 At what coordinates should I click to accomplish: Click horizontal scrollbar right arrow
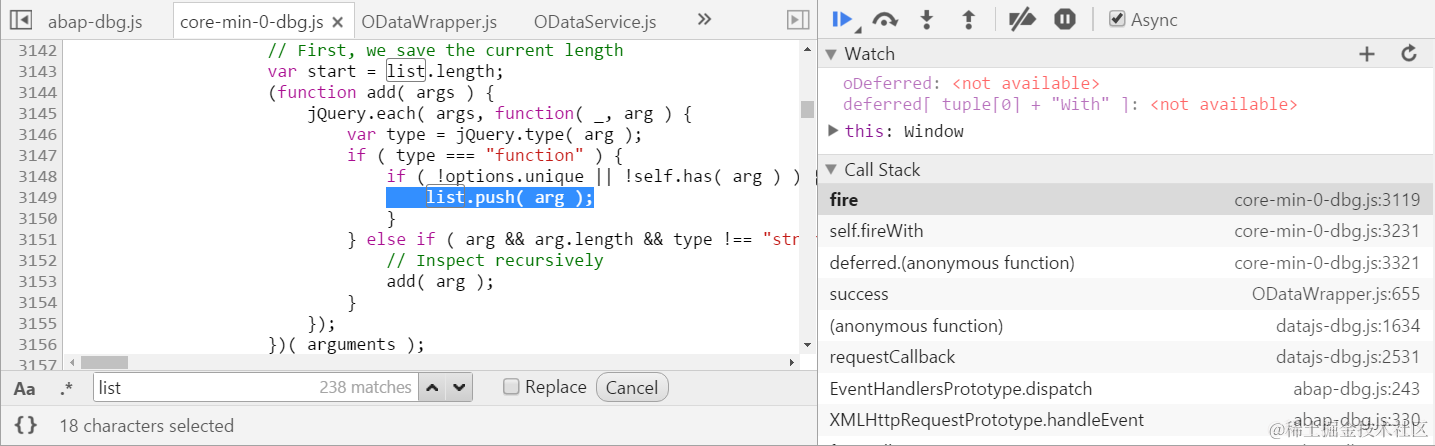pos(792,362)
